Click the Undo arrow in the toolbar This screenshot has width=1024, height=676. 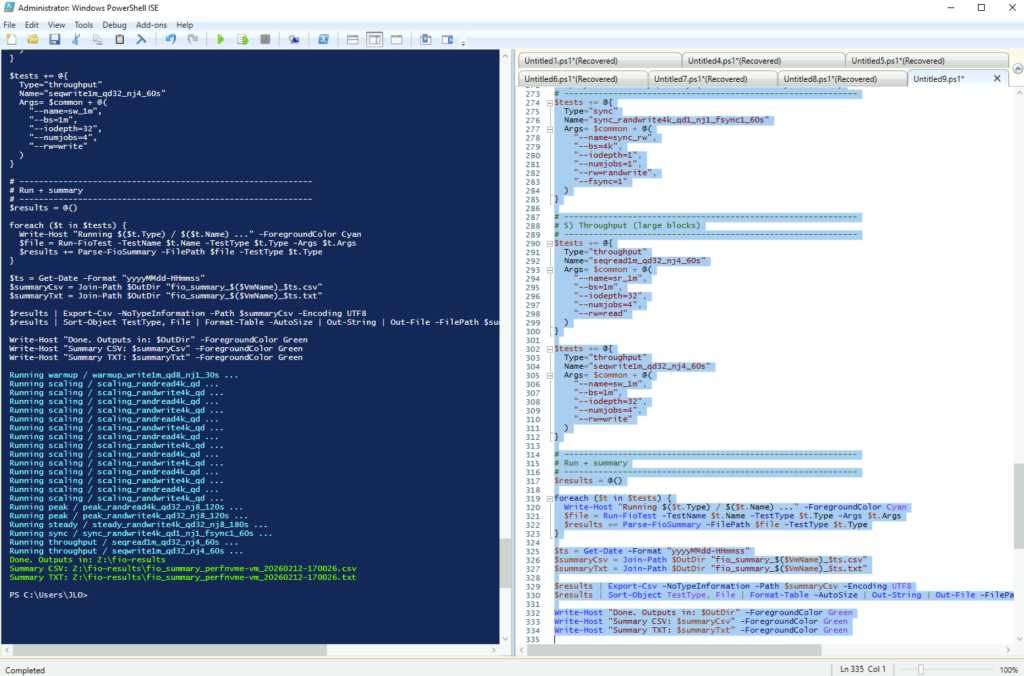click(x=169, y=39)
